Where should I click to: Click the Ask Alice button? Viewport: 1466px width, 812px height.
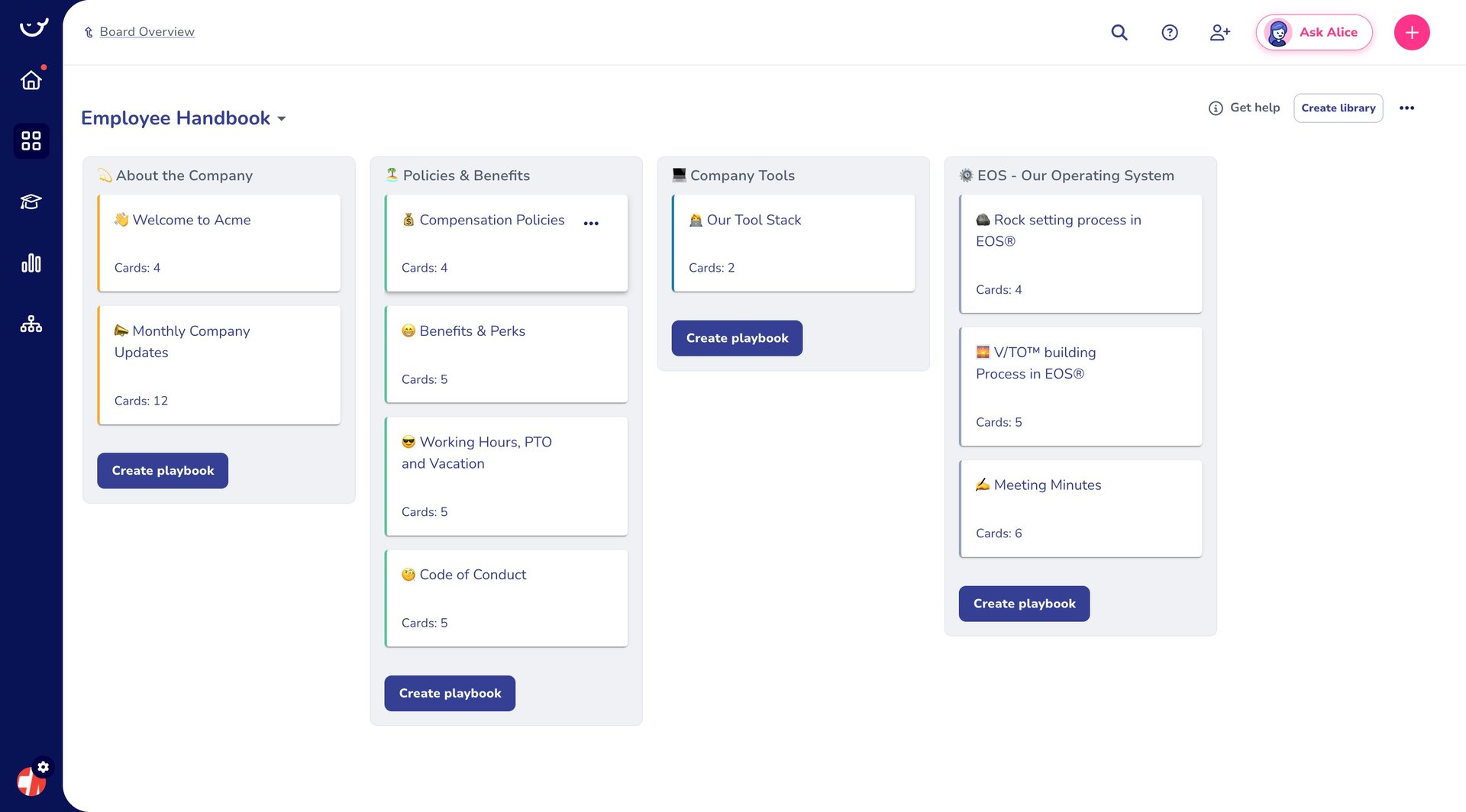click(x=1314, y=32)
